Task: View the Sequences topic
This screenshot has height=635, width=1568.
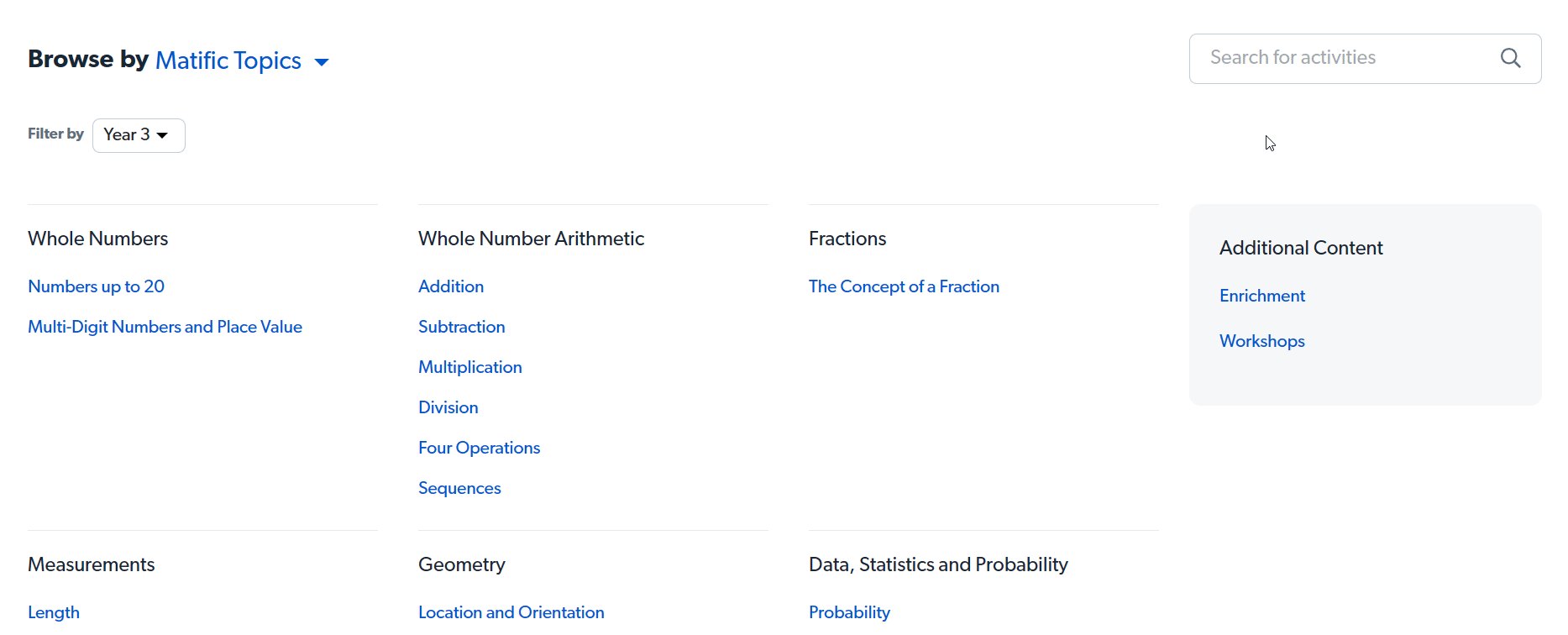Action: point(459,488)
